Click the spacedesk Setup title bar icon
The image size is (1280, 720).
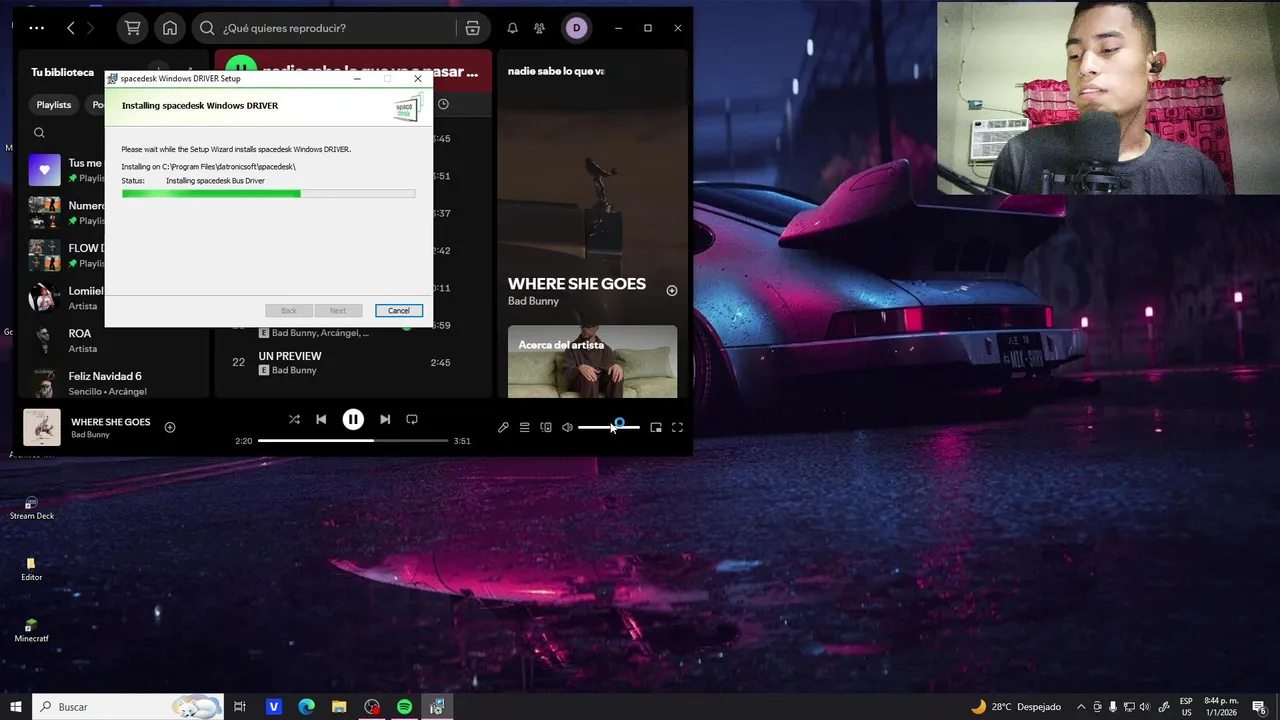coord(113,78)
